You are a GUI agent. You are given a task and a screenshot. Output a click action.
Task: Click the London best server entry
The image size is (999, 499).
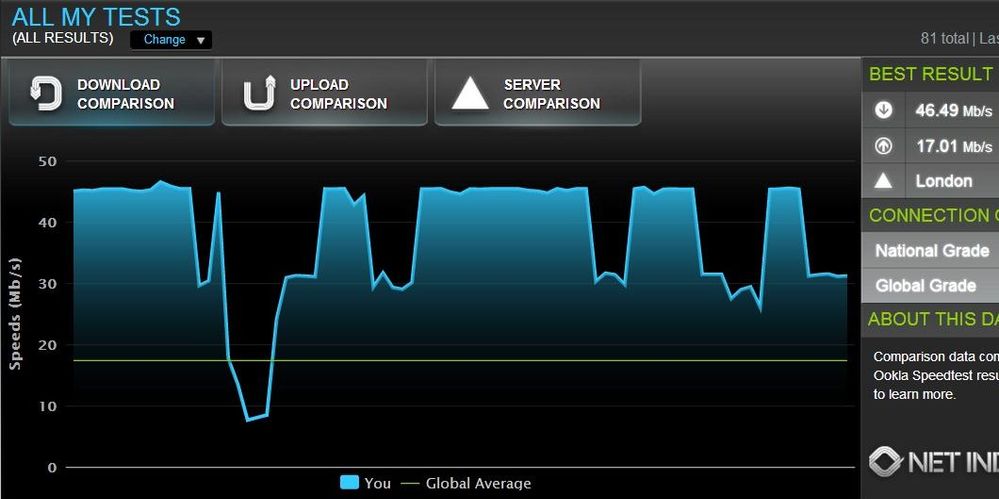(944, 181)
